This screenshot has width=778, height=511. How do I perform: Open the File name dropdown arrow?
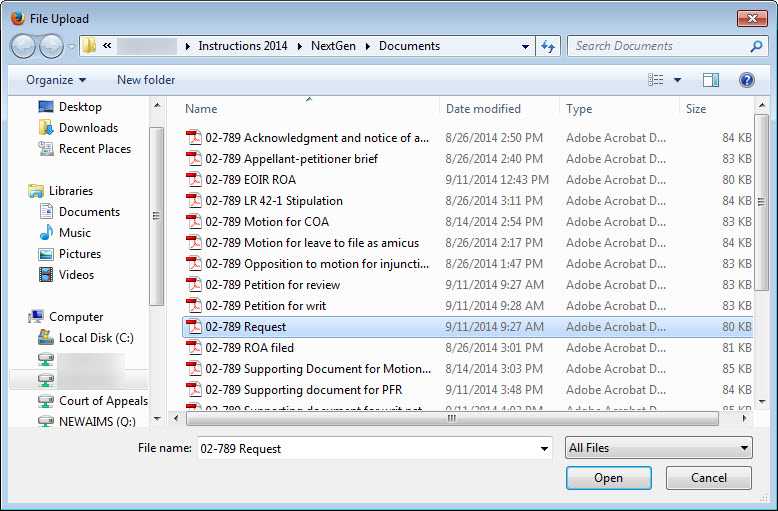544,449
